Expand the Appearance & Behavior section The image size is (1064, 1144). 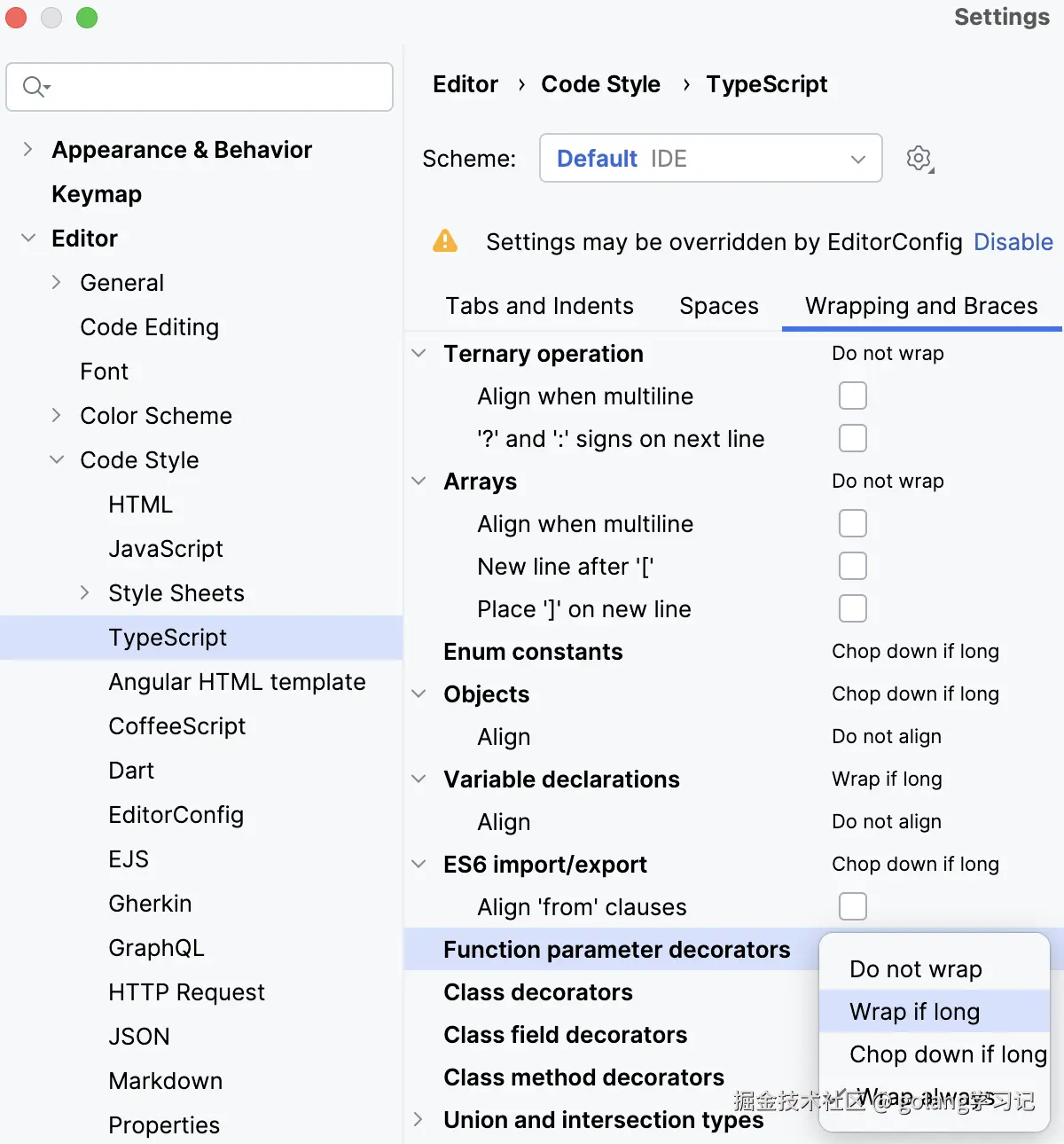[x=27, y=149]
